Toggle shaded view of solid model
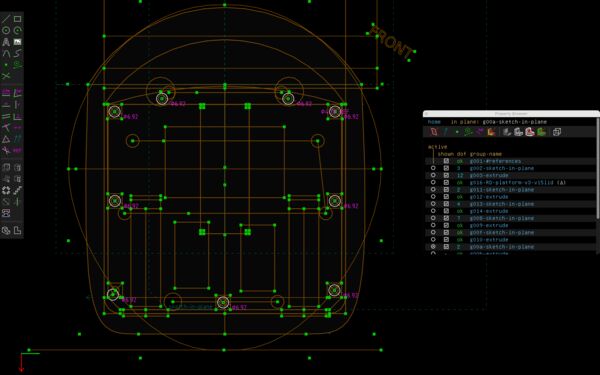 [x=507, y=132]
